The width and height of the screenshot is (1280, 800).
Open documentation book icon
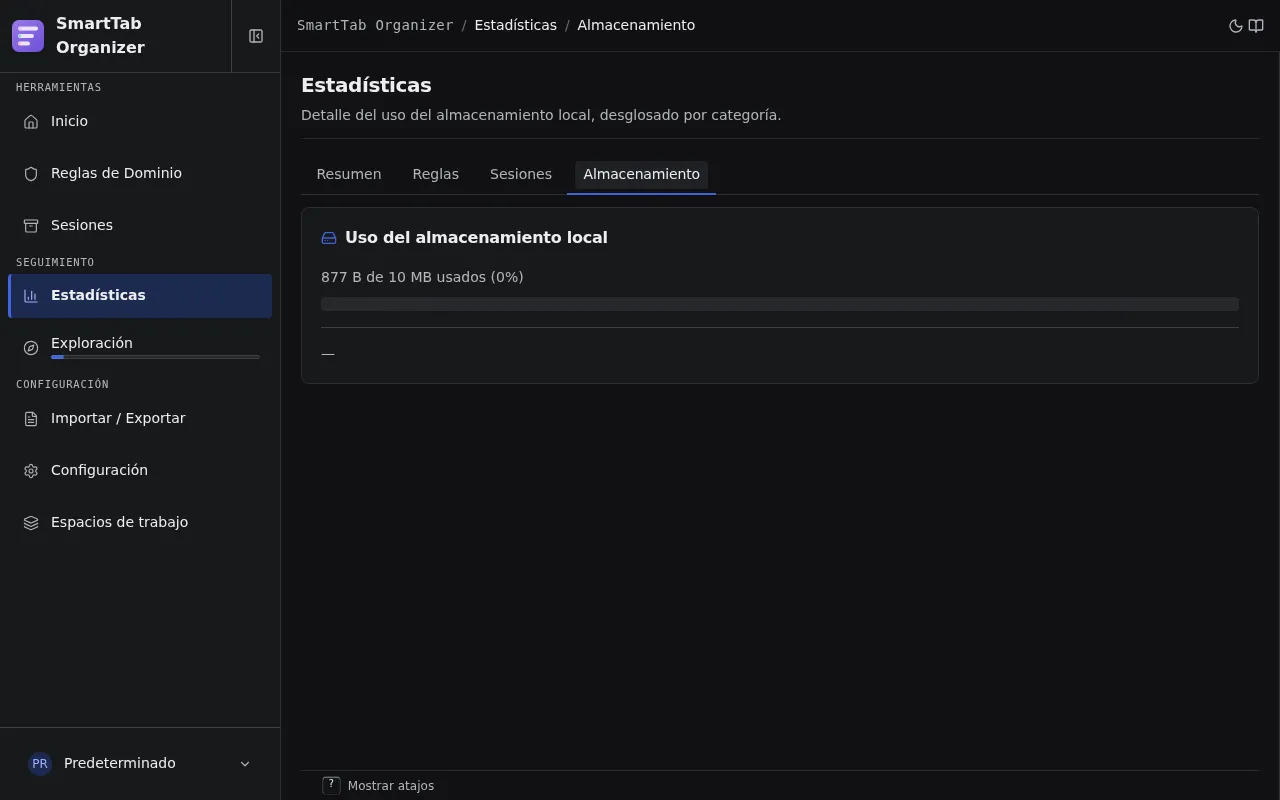pos(1256,26)
